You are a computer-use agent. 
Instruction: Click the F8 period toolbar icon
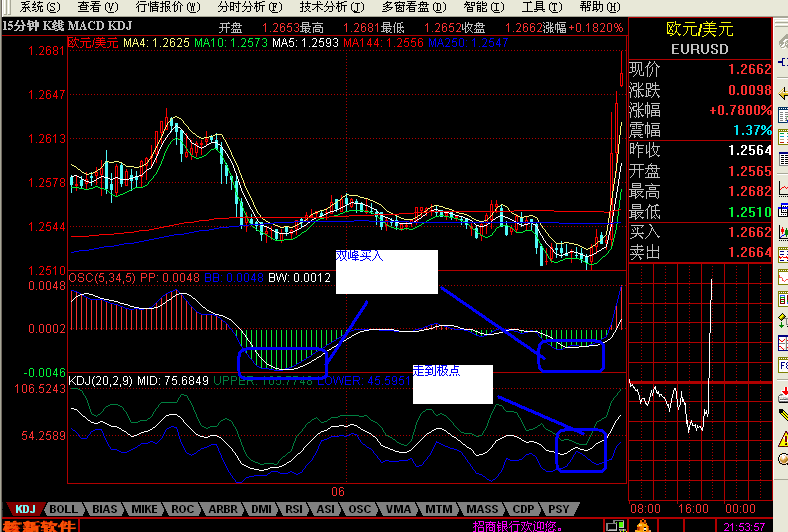pyautogui.click(x=783, y=365)
